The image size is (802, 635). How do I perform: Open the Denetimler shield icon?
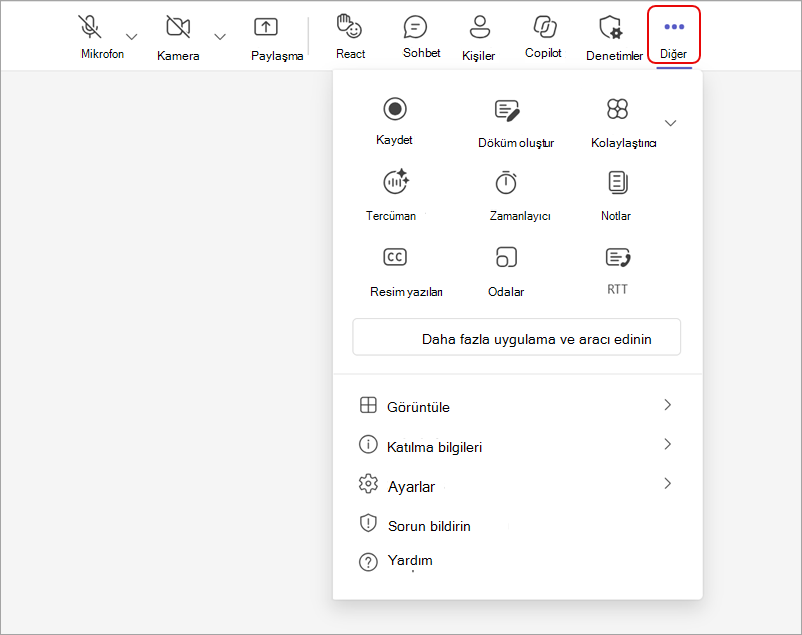611,27
